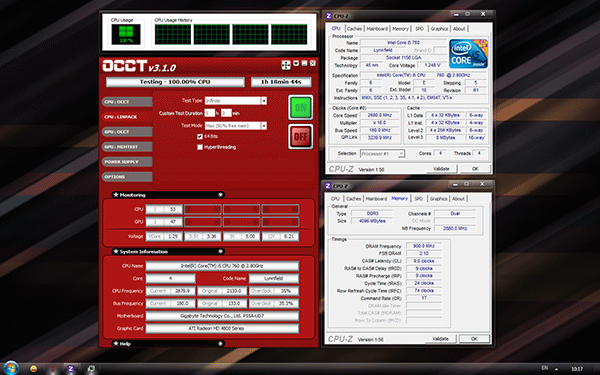
Task: Select the GPU : MEMTEST tab
Action: [127, 147]
